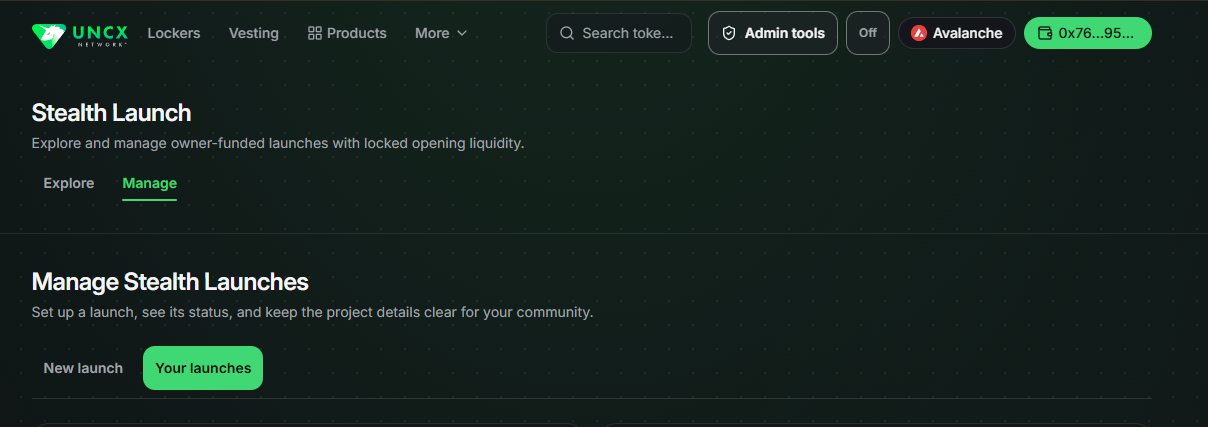Open Admin tools
The height and width of the screenshot is (427, 1208).
pyautogui.click(x=773, y=33)
